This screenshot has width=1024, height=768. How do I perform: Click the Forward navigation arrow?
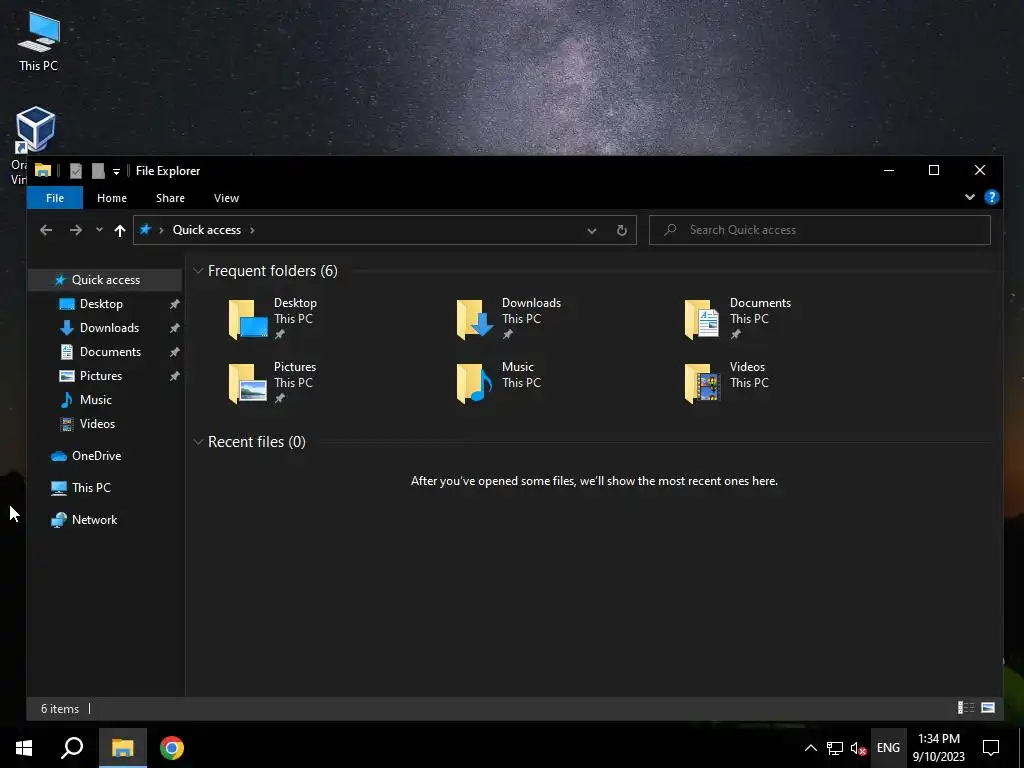[x=76, y=230]
